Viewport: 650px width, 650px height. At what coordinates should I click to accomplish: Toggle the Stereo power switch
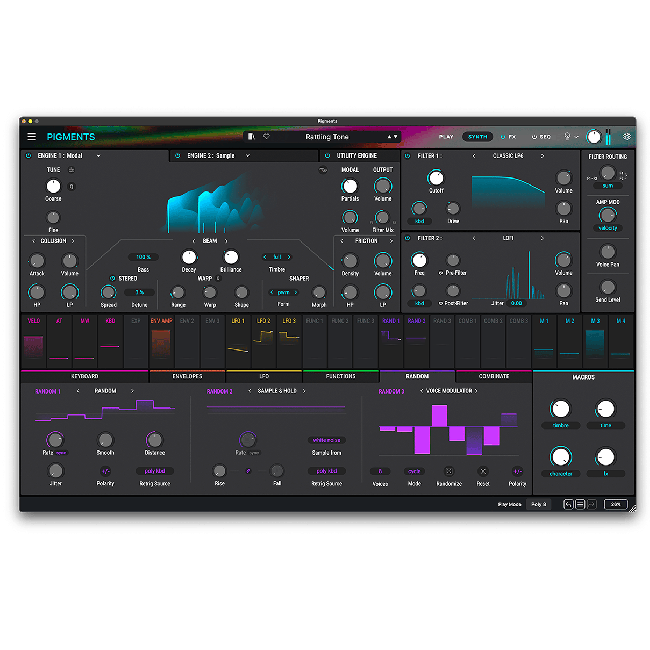click(112, 278)
